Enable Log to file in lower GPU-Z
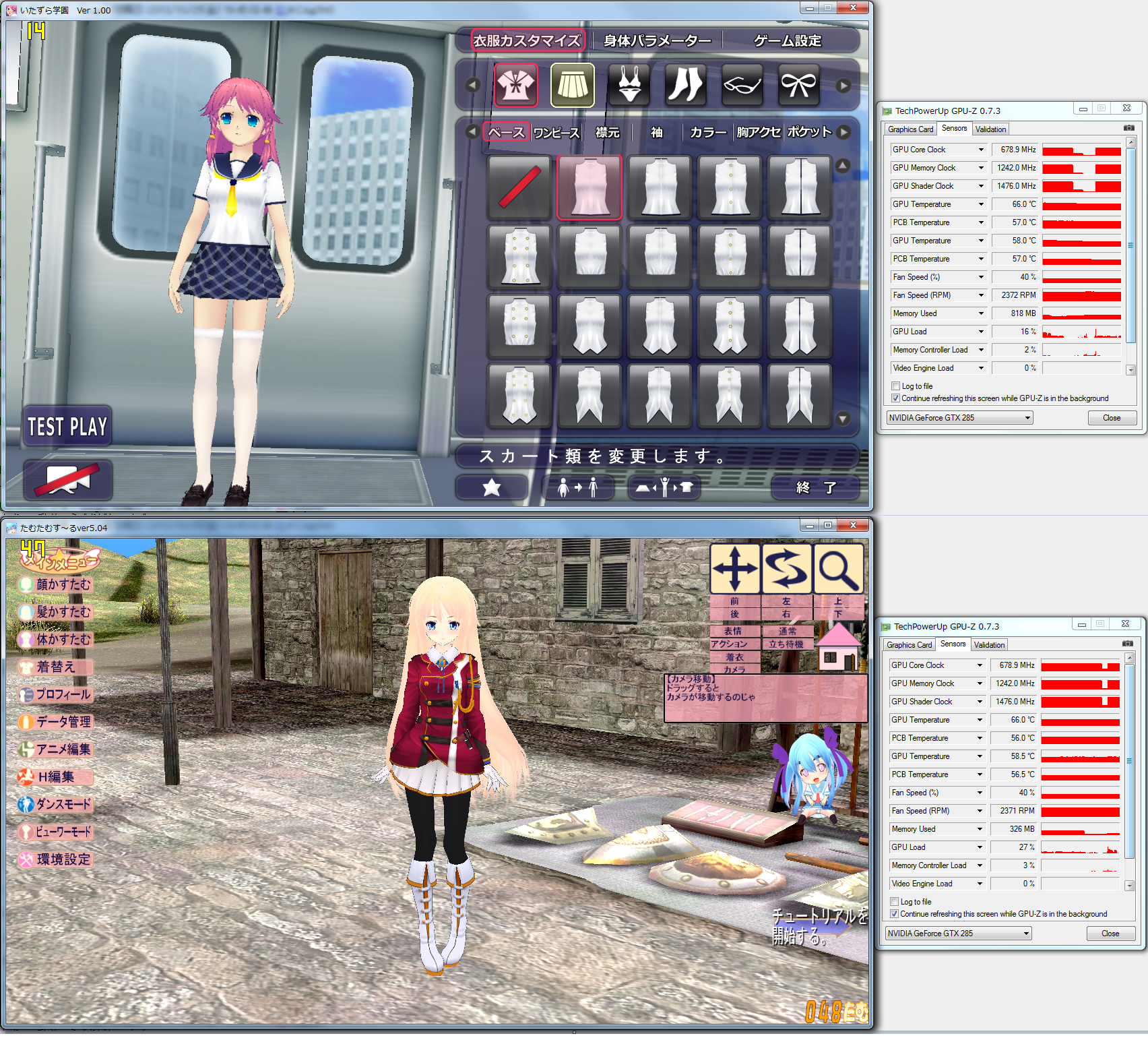Screen dimensions: 1148x1038 pyautogui.click(x=895, y=902)
